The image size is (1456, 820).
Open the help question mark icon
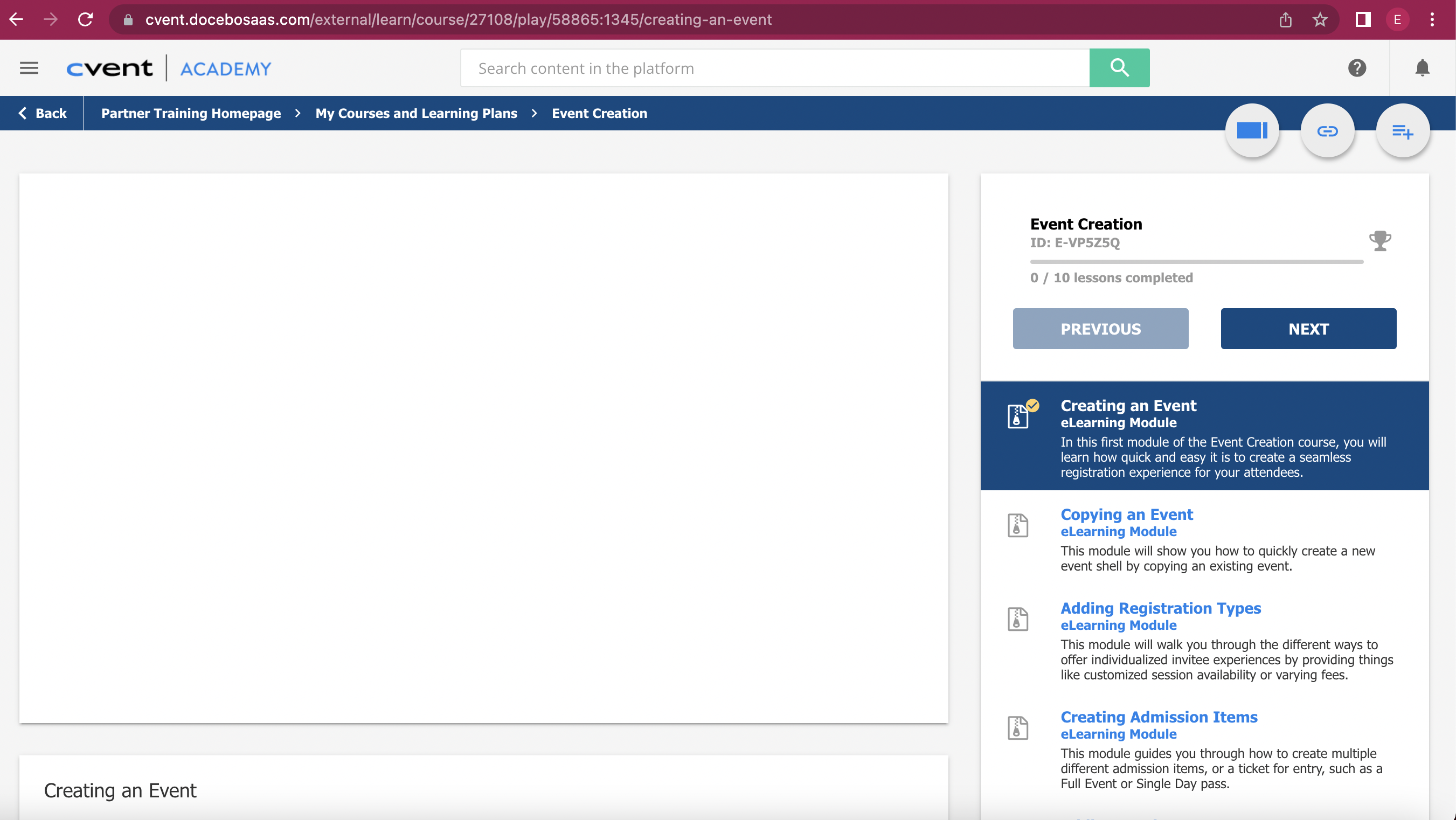pyautogui.click(x=1356, y=68)
